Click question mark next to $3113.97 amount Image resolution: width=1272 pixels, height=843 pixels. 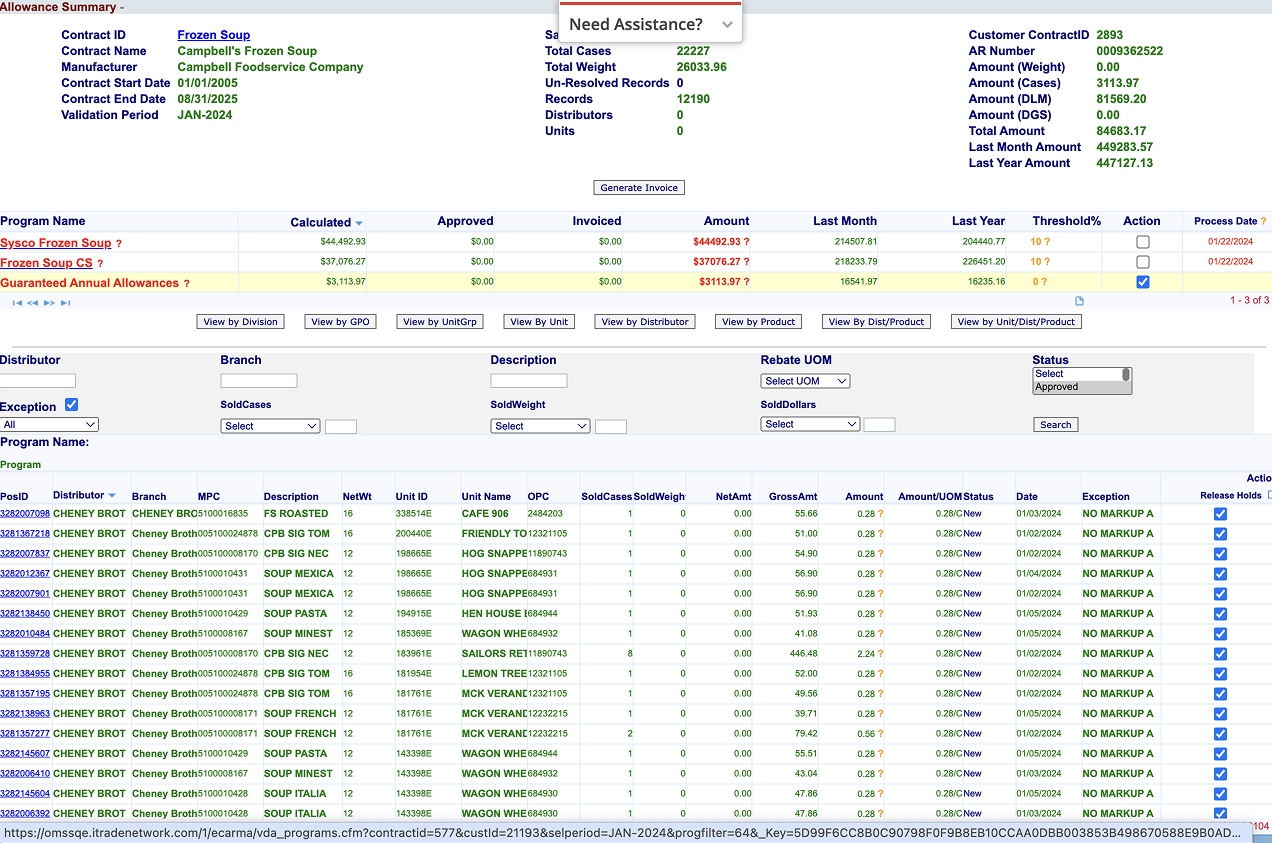point(746,282)
